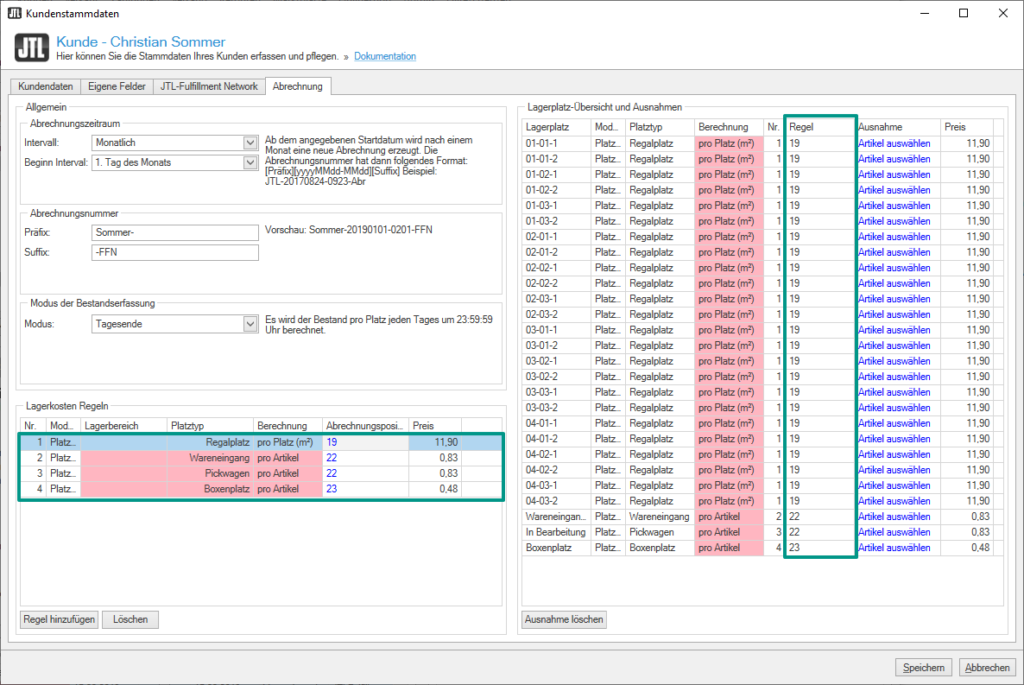Click the JTL logo icon in header
Viewport: 1024px width, 685px height.
click(31, 49)
